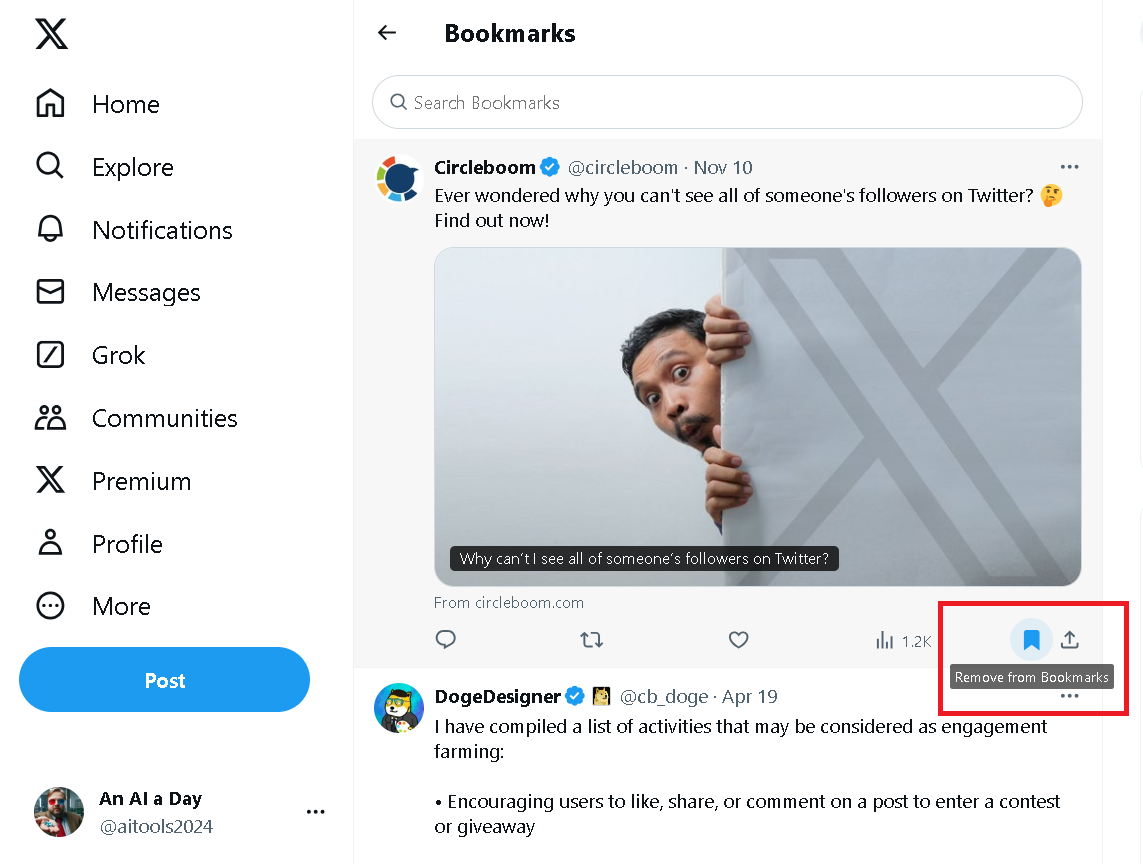The width and height of the screenshot is (1143, 864).
Task: Share Circleboom's post via the upload icon
Action: (1070, 639)
